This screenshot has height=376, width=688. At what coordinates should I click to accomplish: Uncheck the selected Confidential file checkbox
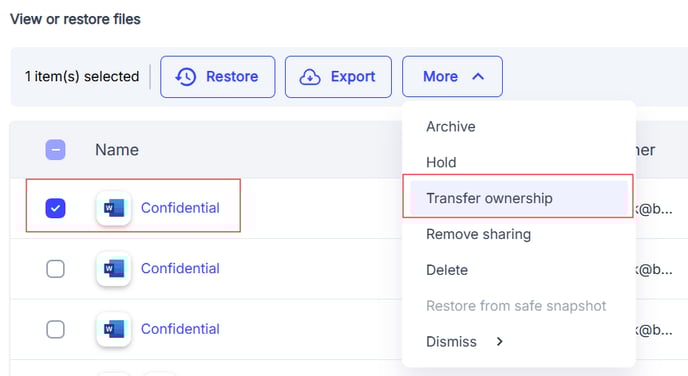pos(55,208)
